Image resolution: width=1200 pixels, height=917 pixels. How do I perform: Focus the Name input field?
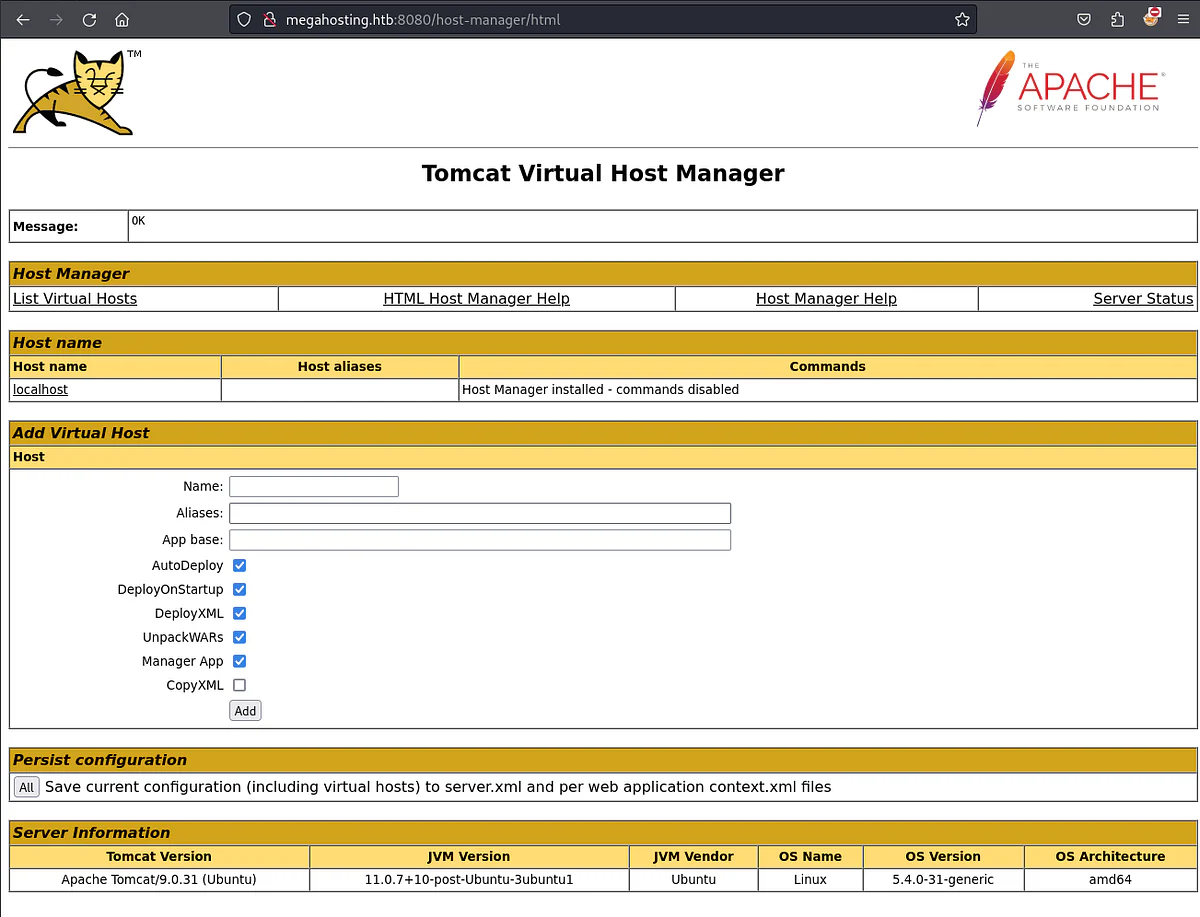[314, 486]
